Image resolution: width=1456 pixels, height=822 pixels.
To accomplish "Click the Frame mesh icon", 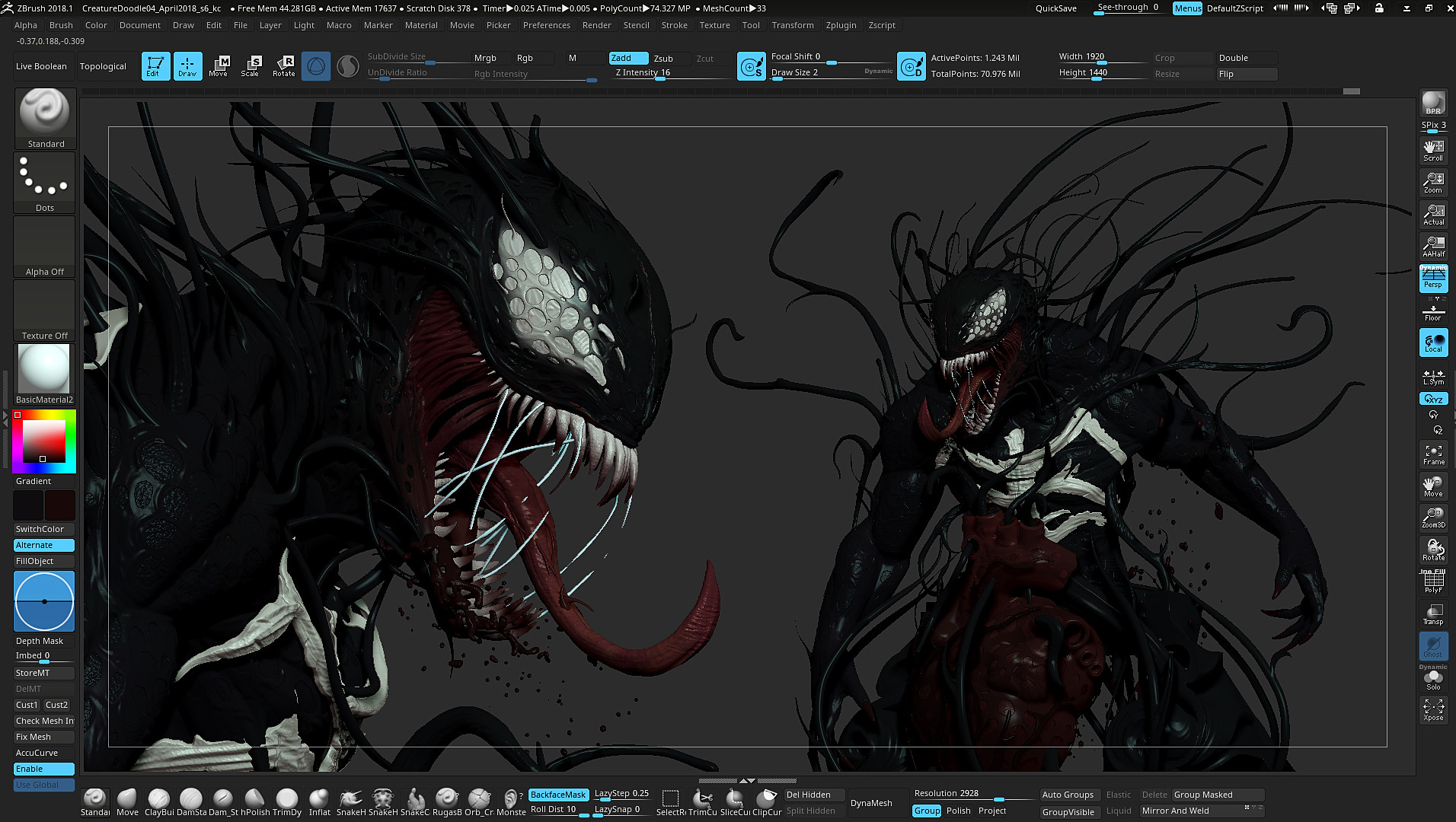I will coord(1433,454).
